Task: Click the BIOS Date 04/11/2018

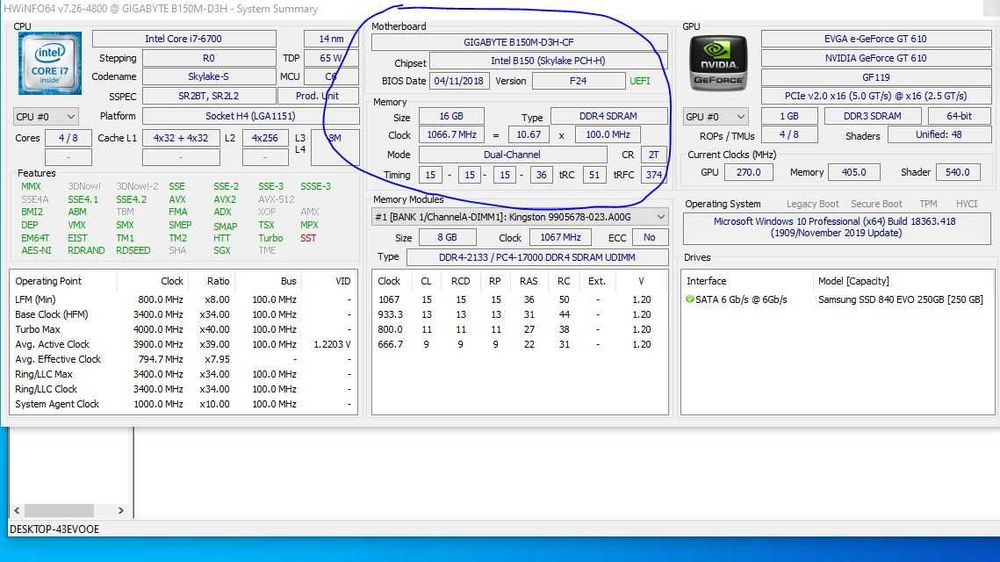Action: point(459,81)
